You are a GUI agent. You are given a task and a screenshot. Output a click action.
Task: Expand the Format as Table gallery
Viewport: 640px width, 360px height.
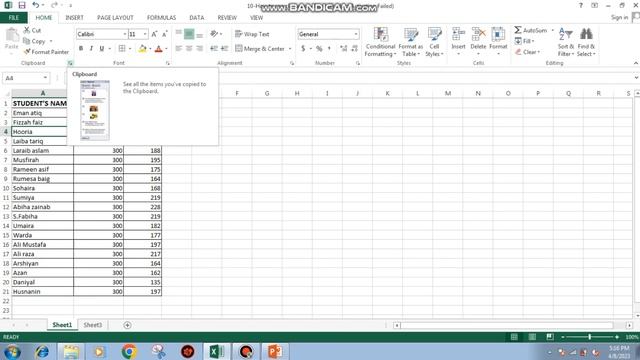tap(411, 42)
